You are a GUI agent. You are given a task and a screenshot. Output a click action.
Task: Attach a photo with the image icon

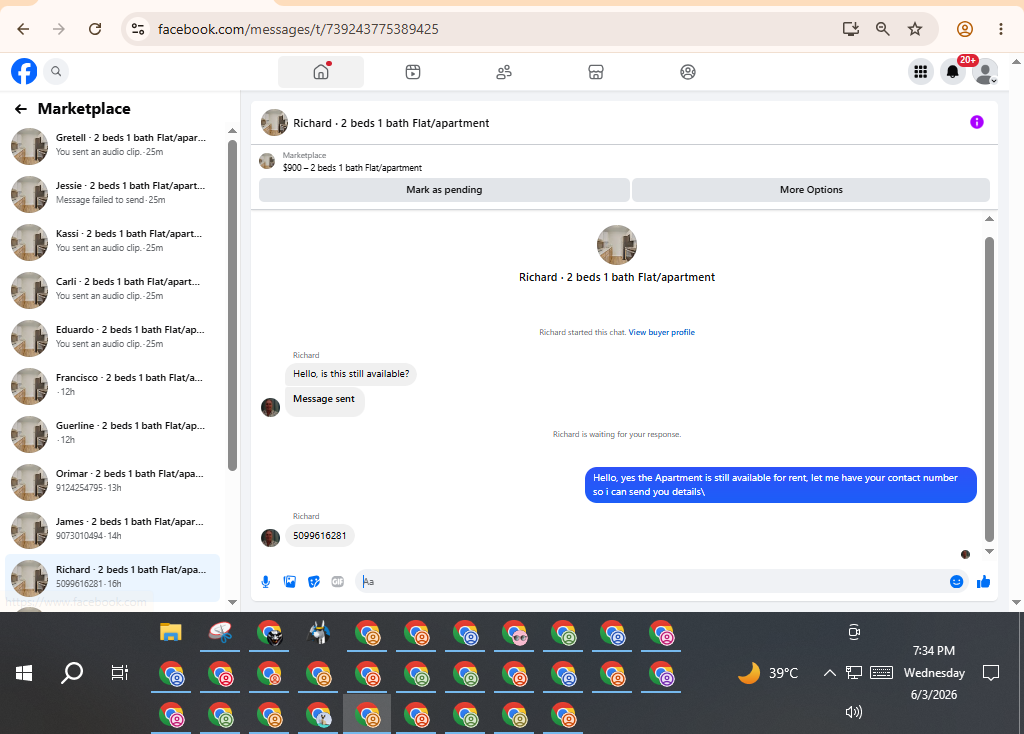(290, 582)
